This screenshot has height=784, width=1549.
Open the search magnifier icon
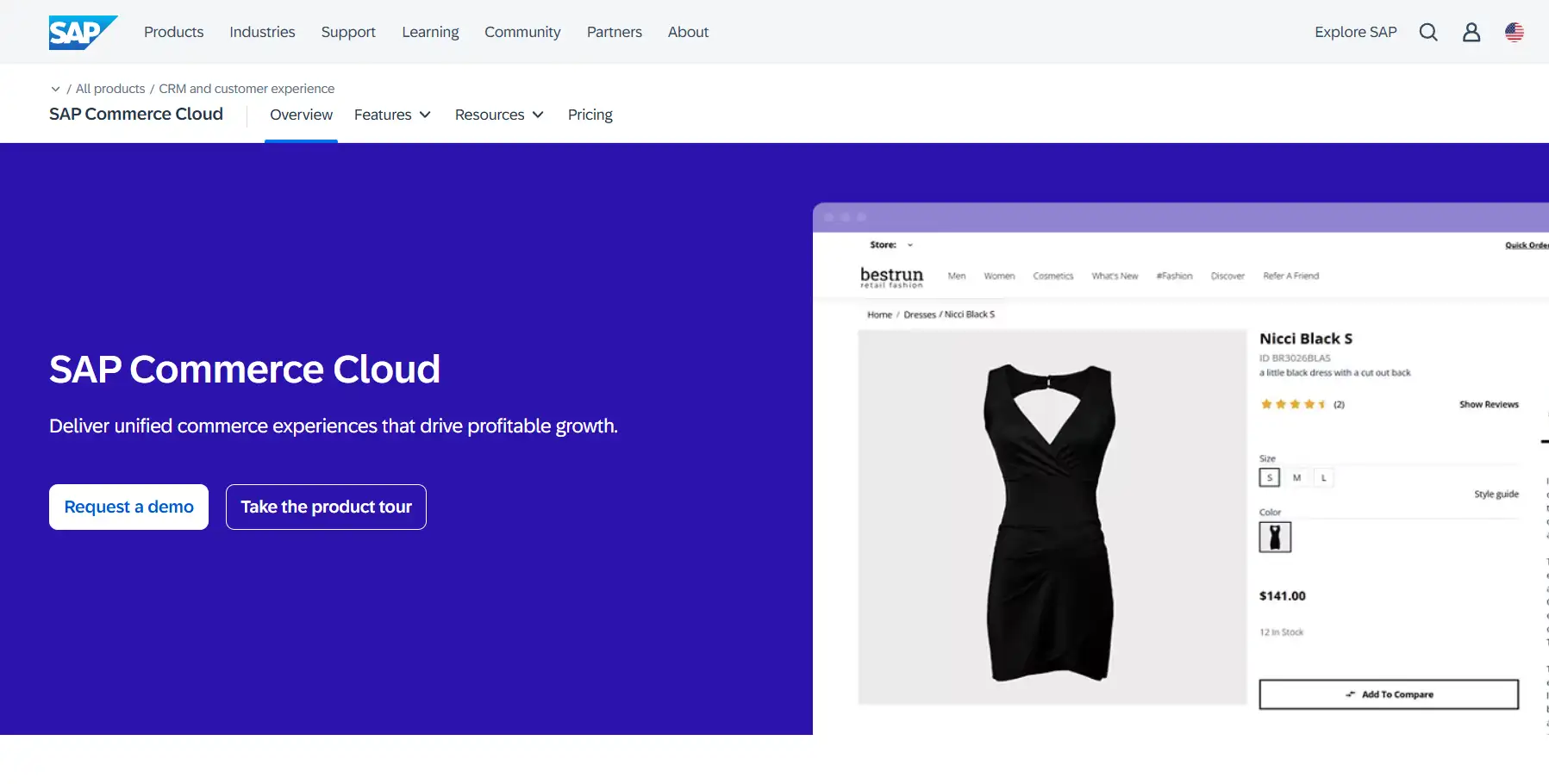coord(1428,32)
